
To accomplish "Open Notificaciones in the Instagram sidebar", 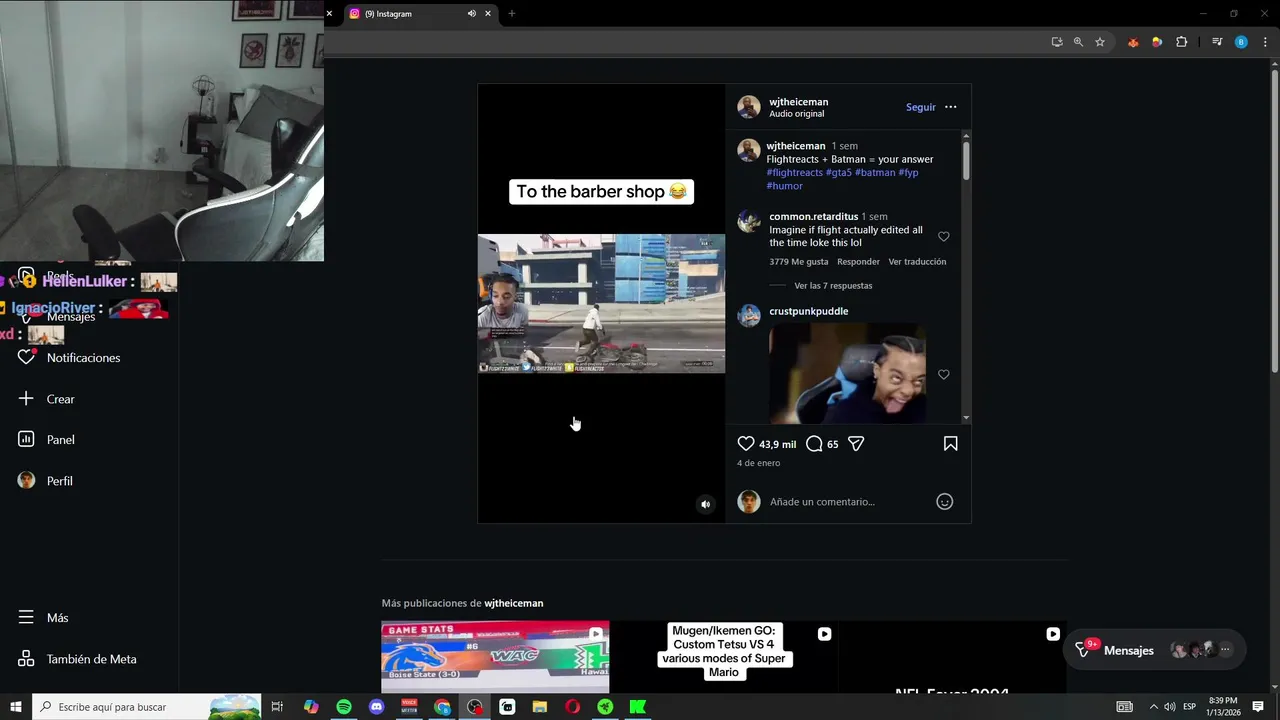I will coord(69,357).
